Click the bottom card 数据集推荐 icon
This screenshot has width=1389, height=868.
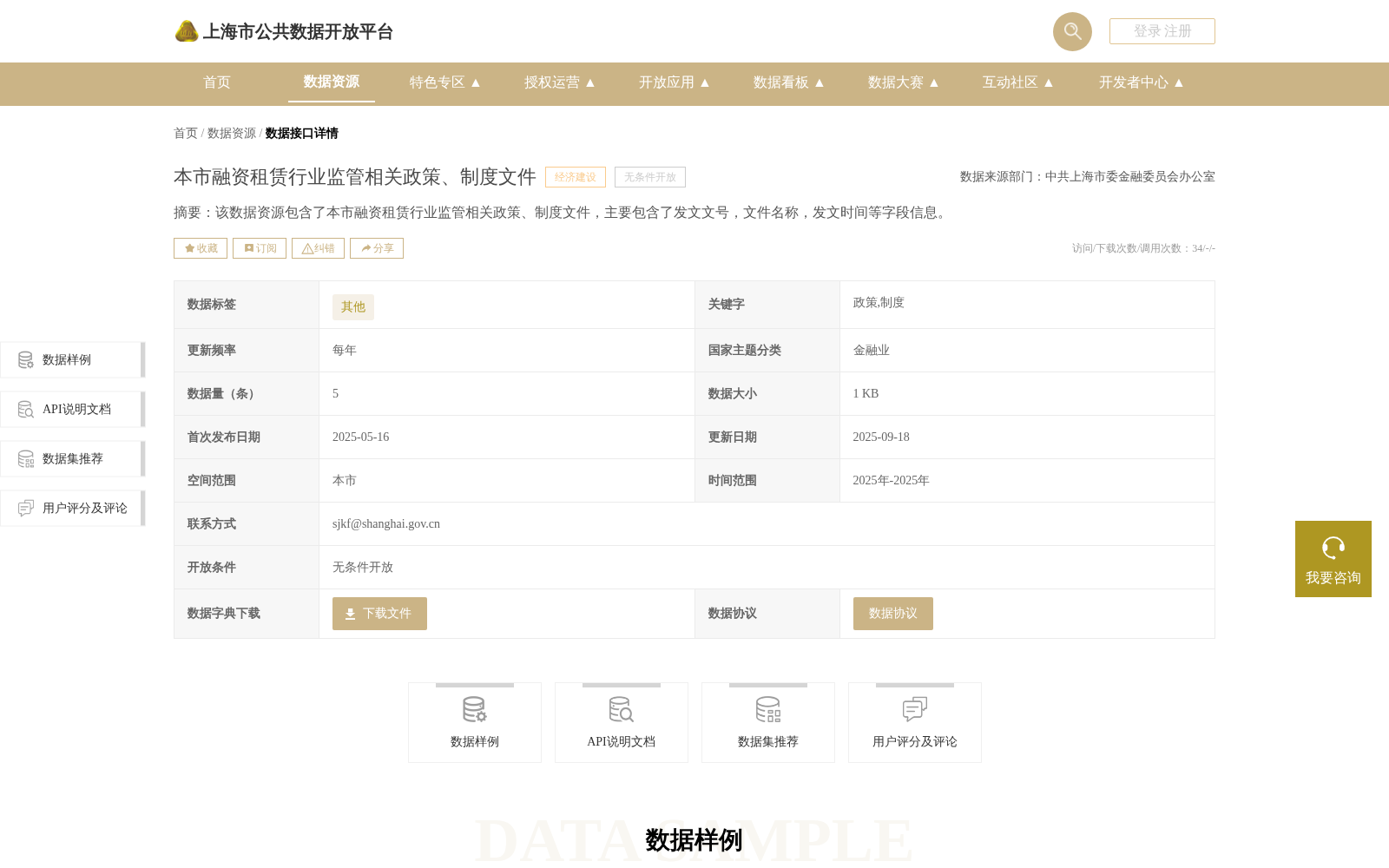coord(768,709)
